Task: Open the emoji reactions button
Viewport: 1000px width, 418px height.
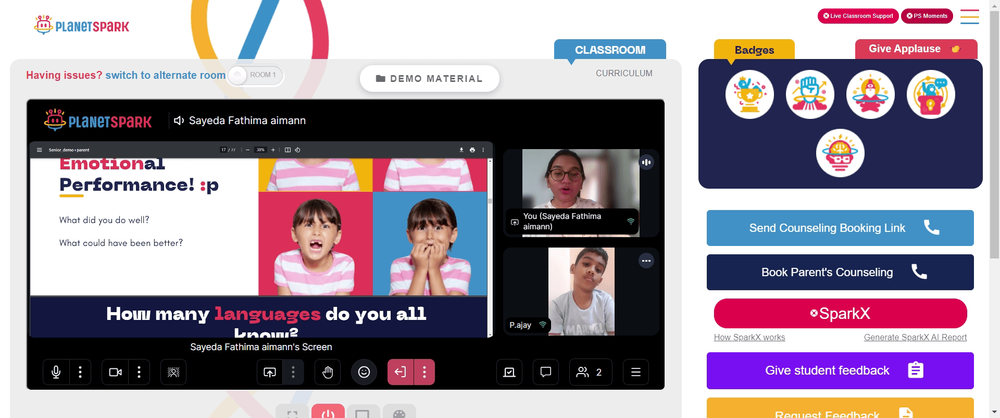Action: [x=364, y=372]
